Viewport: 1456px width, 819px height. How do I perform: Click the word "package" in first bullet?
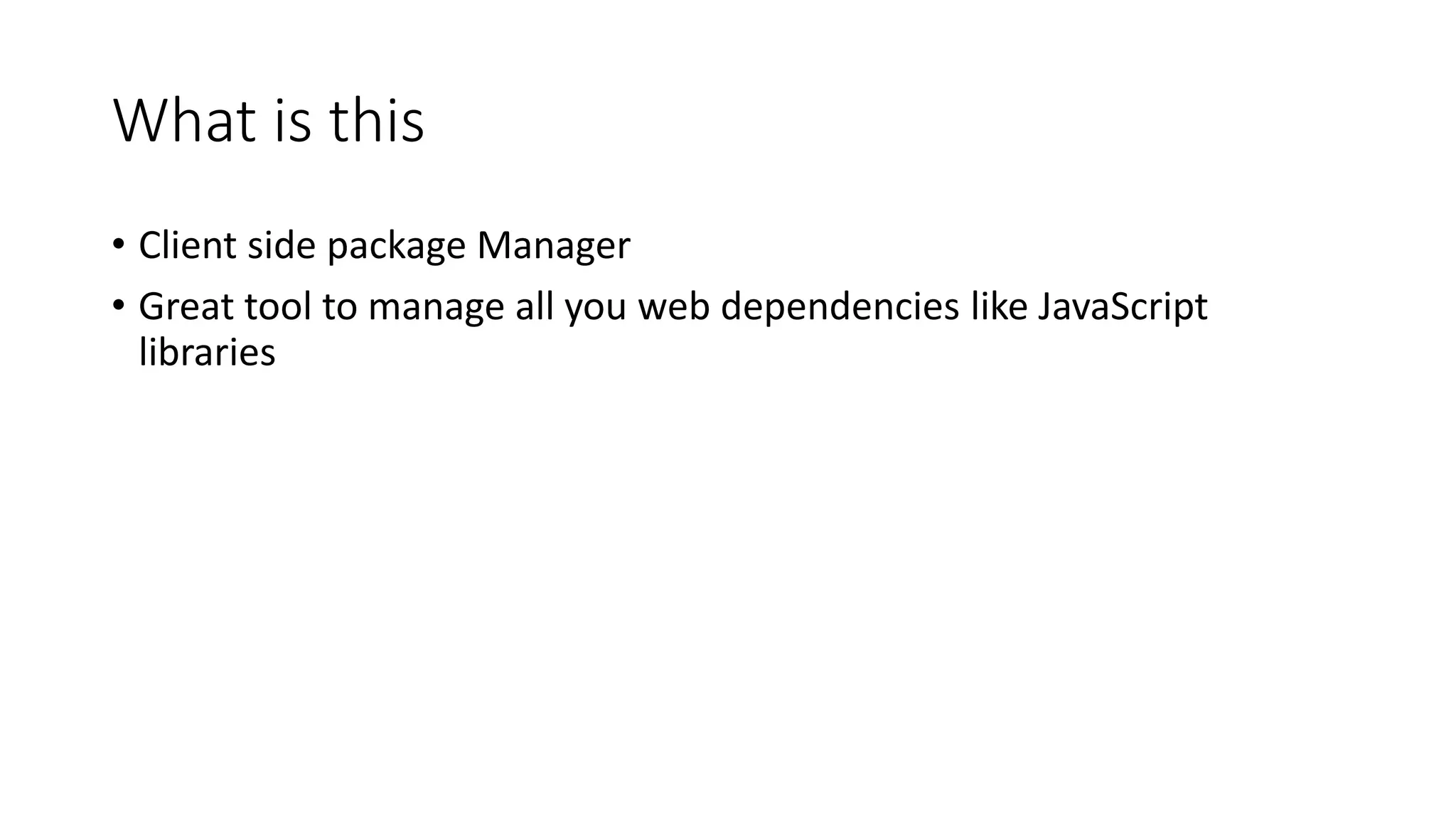point(396,247)
